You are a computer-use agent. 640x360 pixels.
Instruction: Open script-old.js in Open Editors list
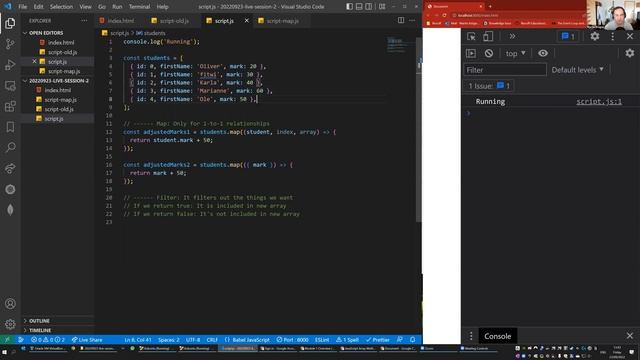[62, 52]
